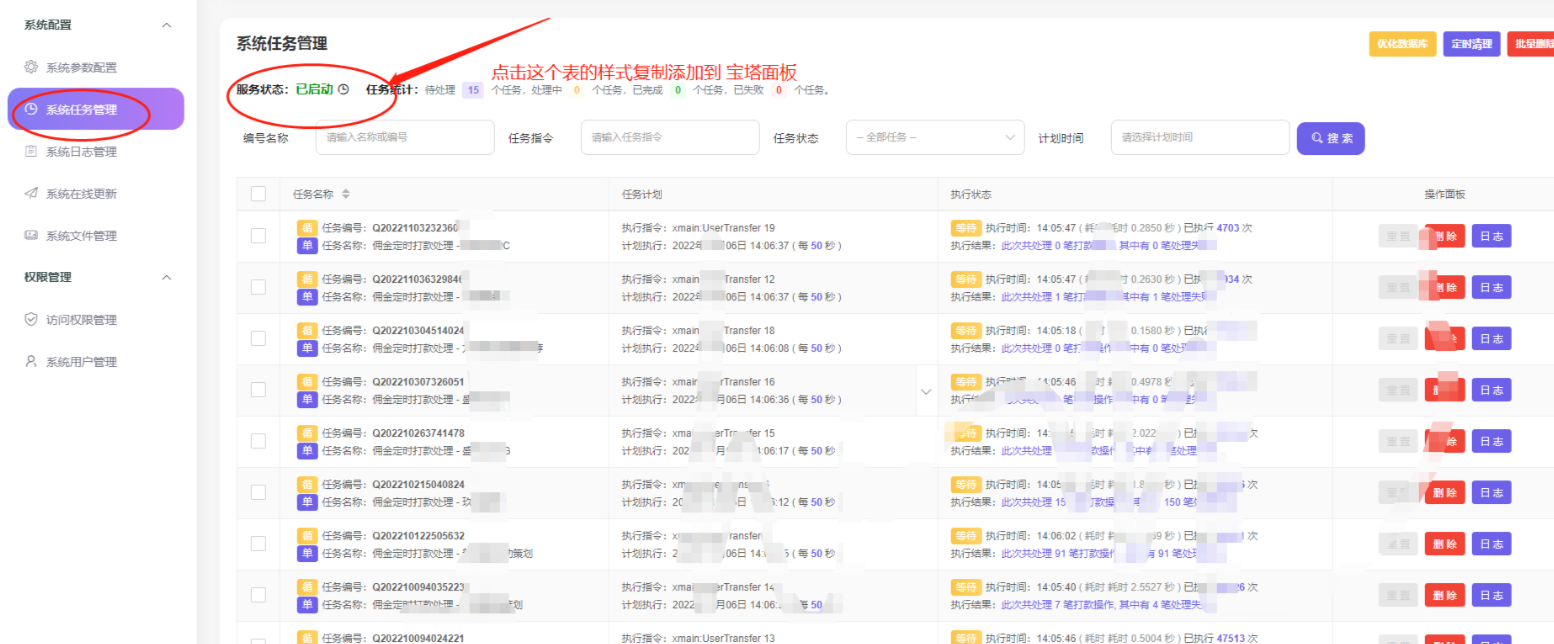Click the clock icon beside 系统任务管理

(31, 109)
